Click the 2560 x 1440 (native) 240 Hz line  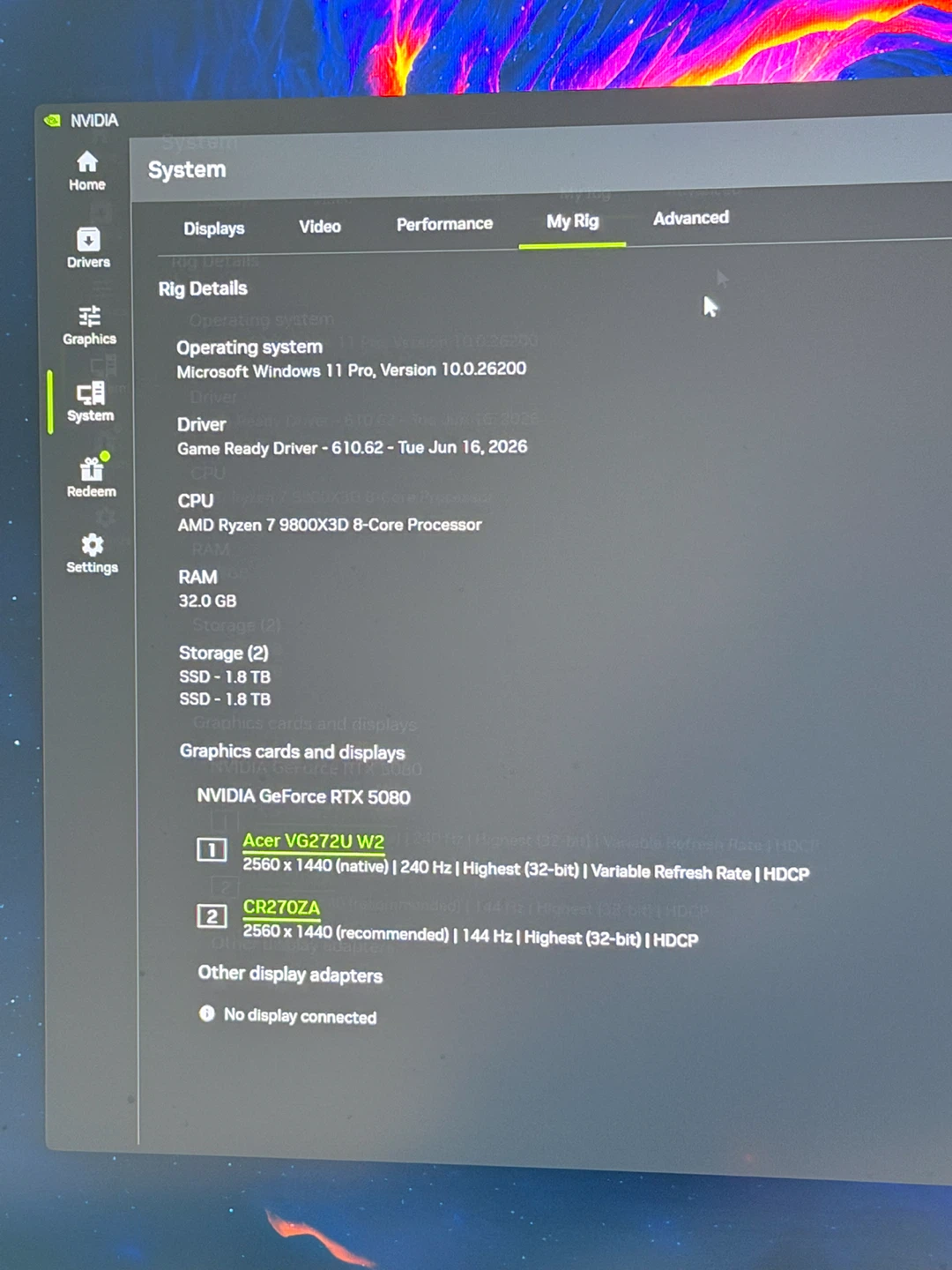pyautogui.click(x=526, y=869)
